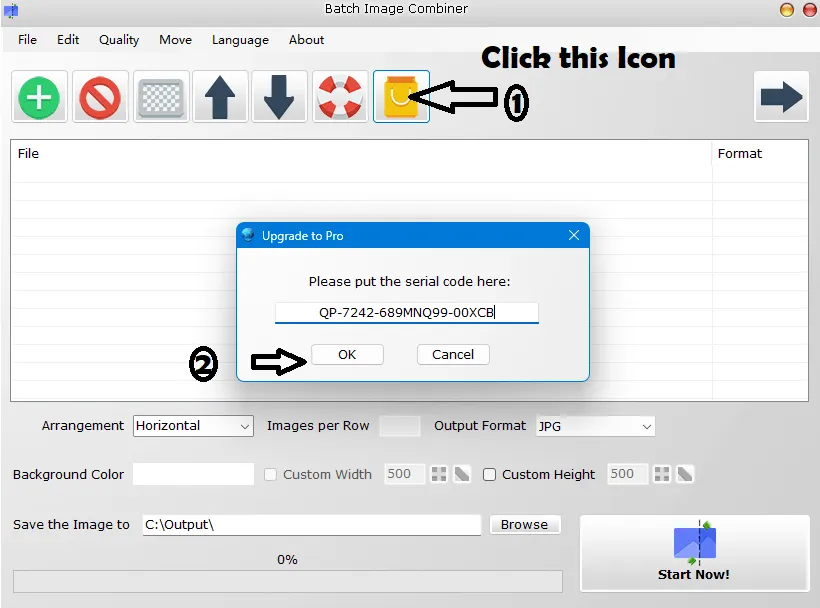The image size is (820, 608).
Task: Open Help via the lifebuoy icon
Action: click(340, 97)
